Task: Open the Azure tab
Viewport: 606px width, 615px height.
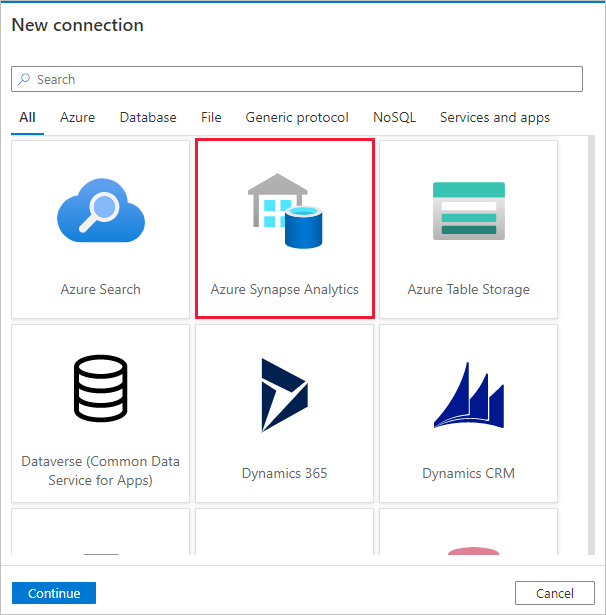Action: [x=77, y=117]
